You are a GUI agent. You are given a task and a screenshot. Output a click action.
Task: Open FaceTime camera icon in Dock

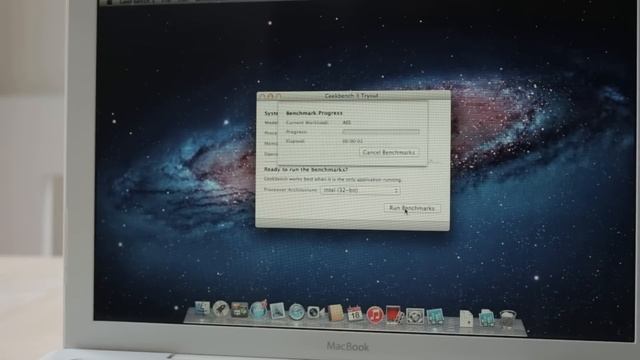[315, 312]
